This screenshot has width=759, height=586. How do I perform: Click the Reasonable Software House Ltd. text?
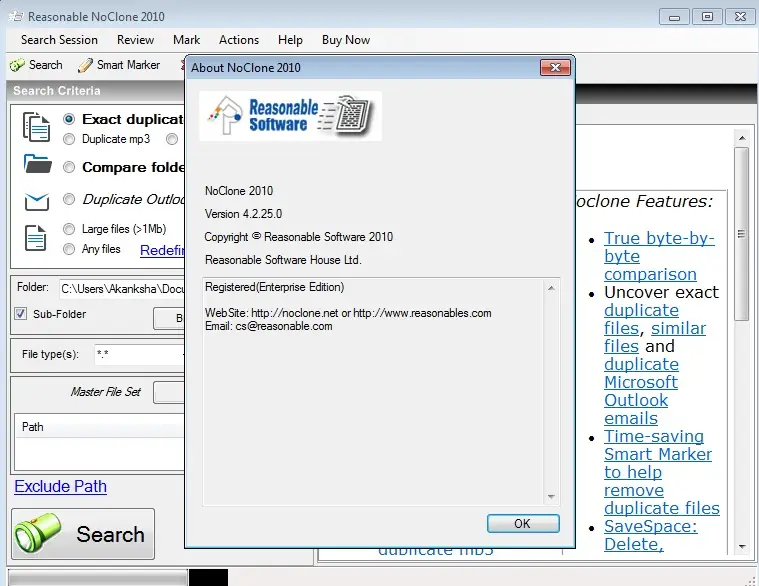pyautogui.click(x=283, y=260)
